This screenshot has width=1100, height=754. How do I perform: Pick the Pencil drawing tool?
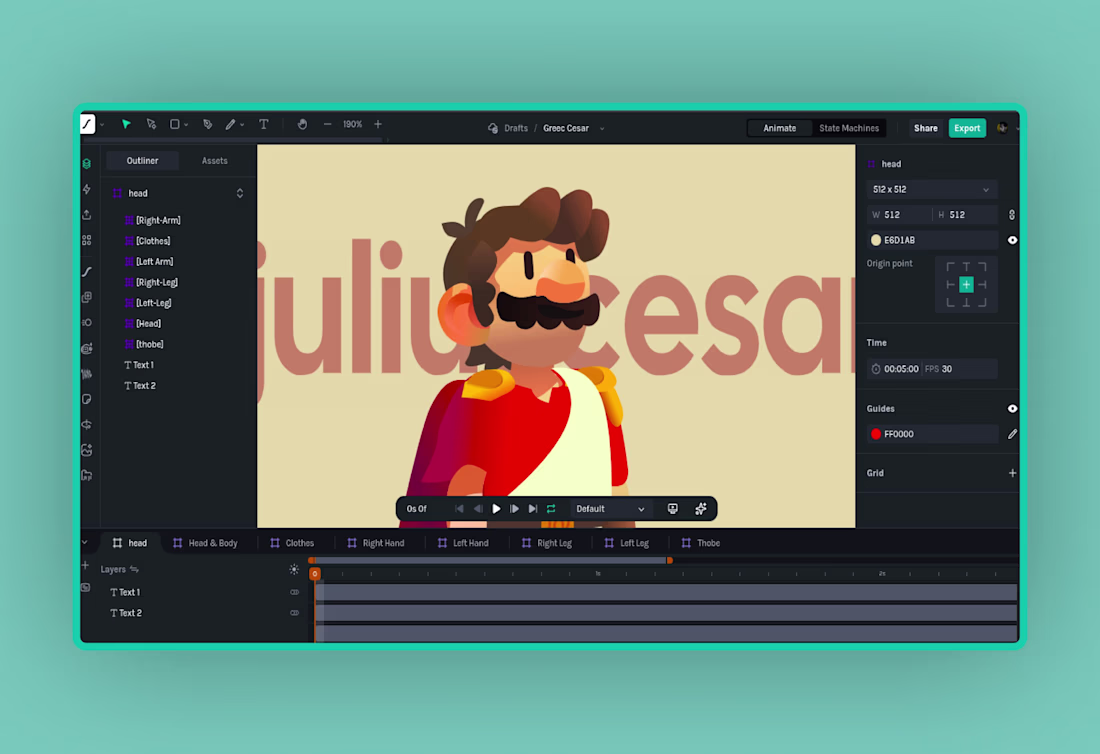(x=230, y=124)
